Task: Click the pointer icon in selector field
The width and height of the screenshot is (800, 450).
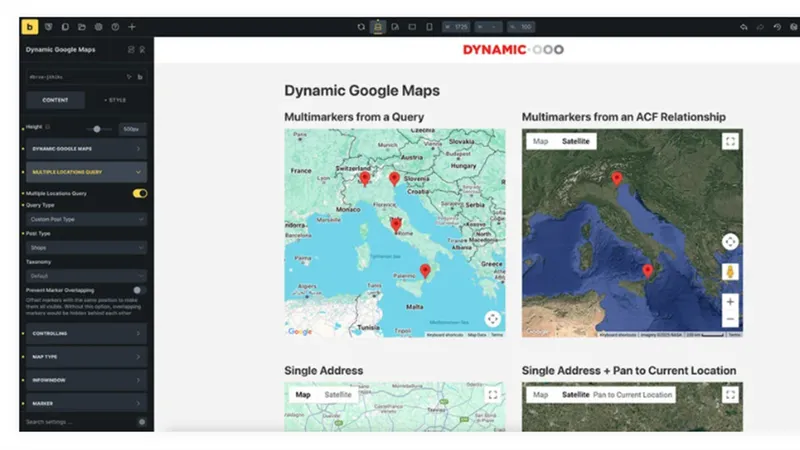Action: pos(129,77)
